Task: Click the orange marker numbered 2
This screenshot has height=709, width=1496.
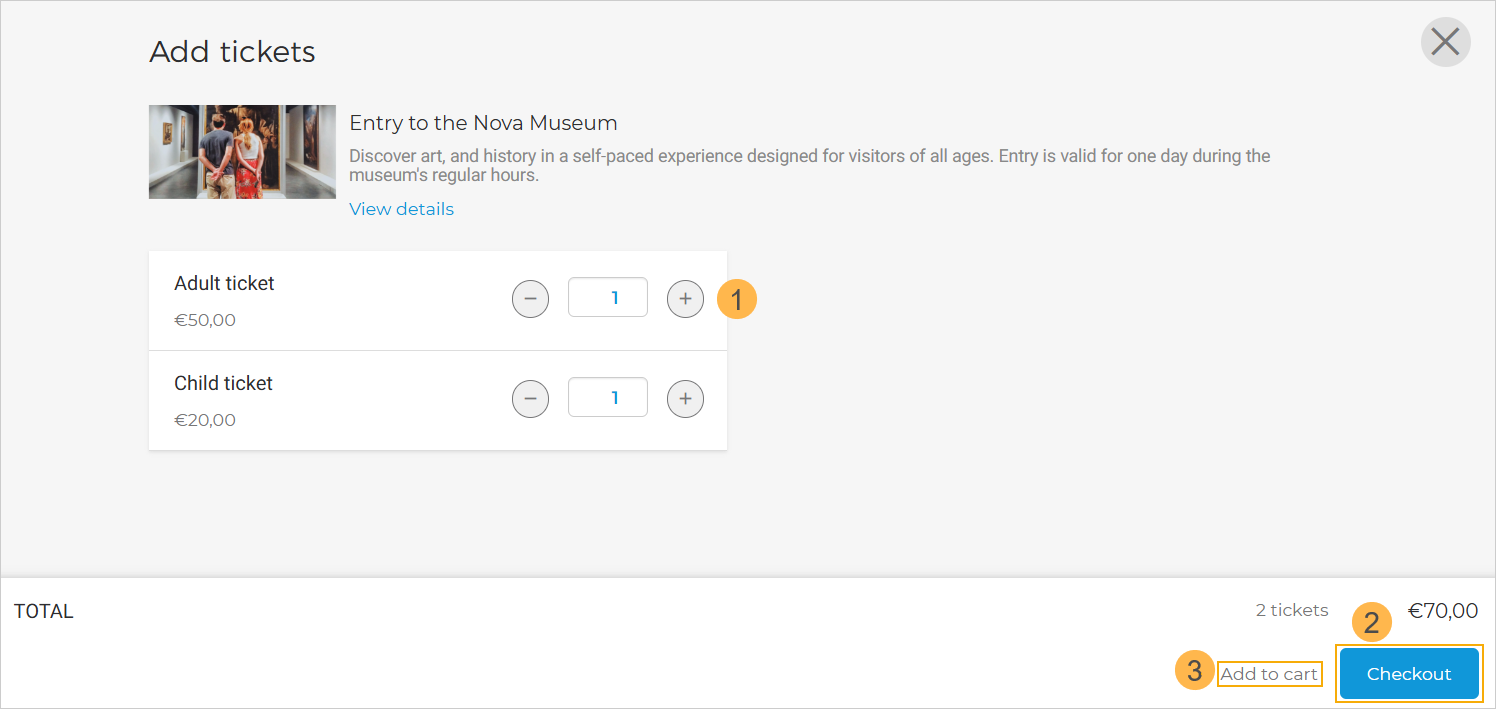Action: (1372, 623)
